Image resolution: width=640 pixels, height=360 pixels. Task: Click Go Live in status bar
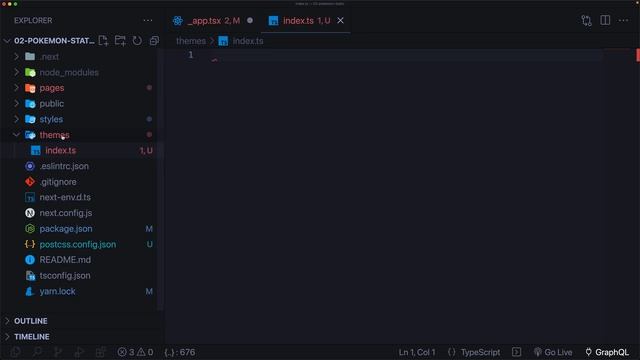pyautogui.click(x=553, y=352)
